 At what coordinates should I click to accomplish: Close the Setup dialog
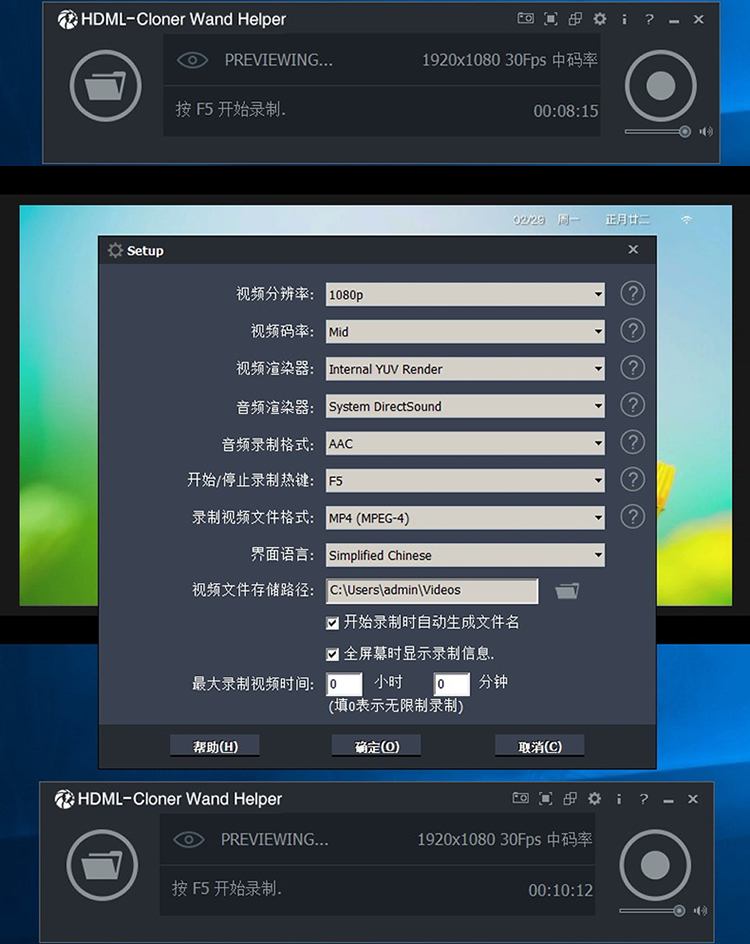pyautogui.click(x=633, y=249)
